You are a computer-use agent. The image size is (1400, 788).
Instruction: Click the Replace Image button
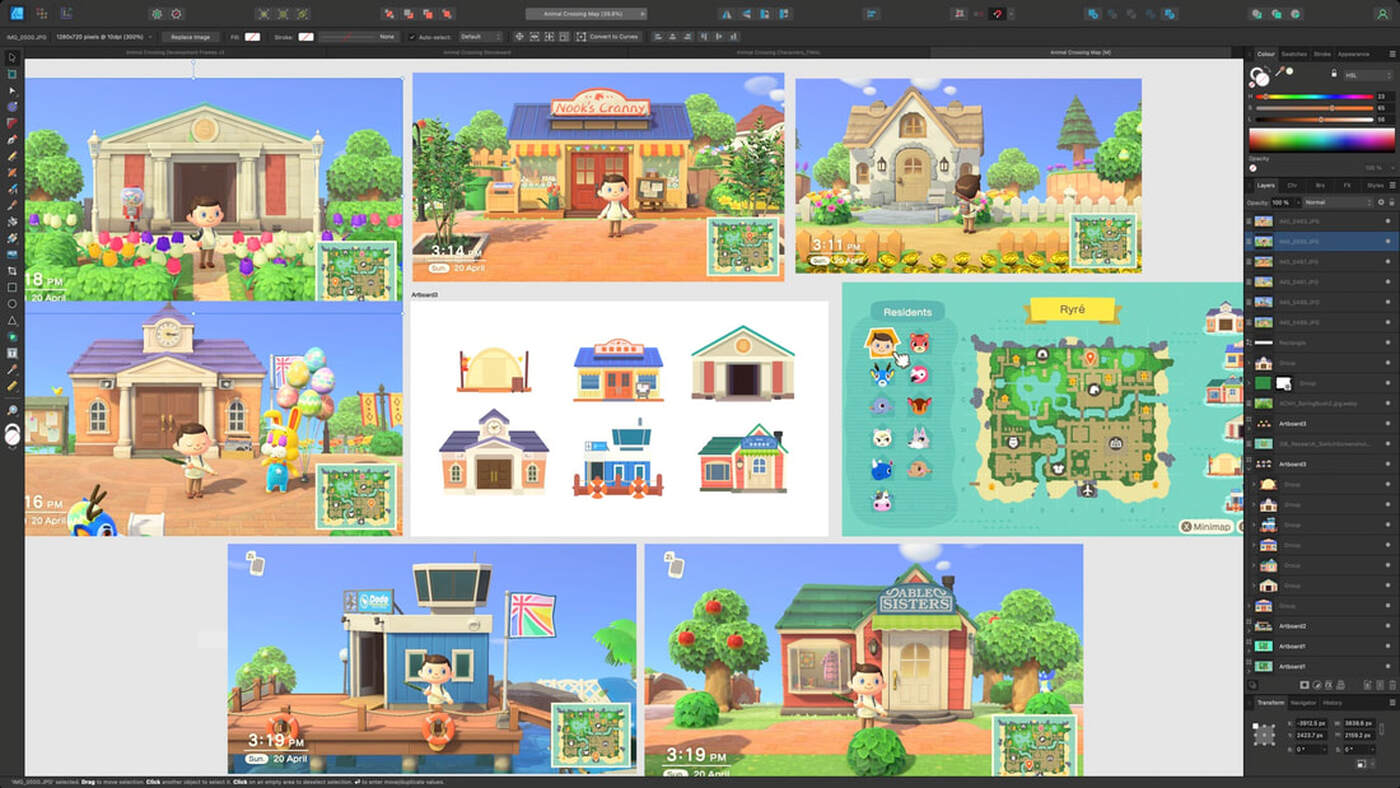190,36
